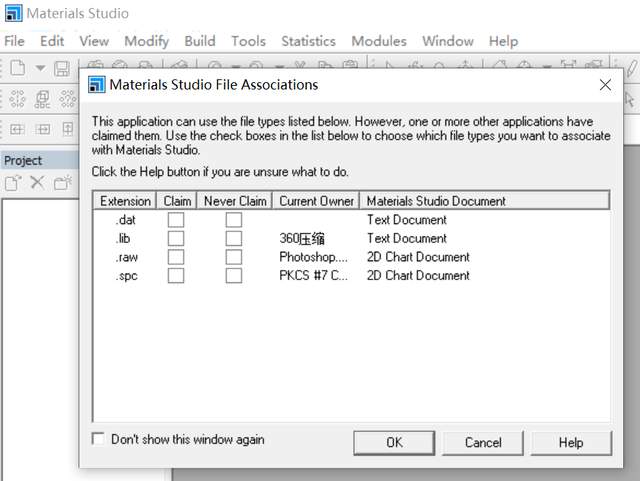640x481 pixels.
Task: Tick the Never Claim checkbox for .lib
Action: coord(233,238)
